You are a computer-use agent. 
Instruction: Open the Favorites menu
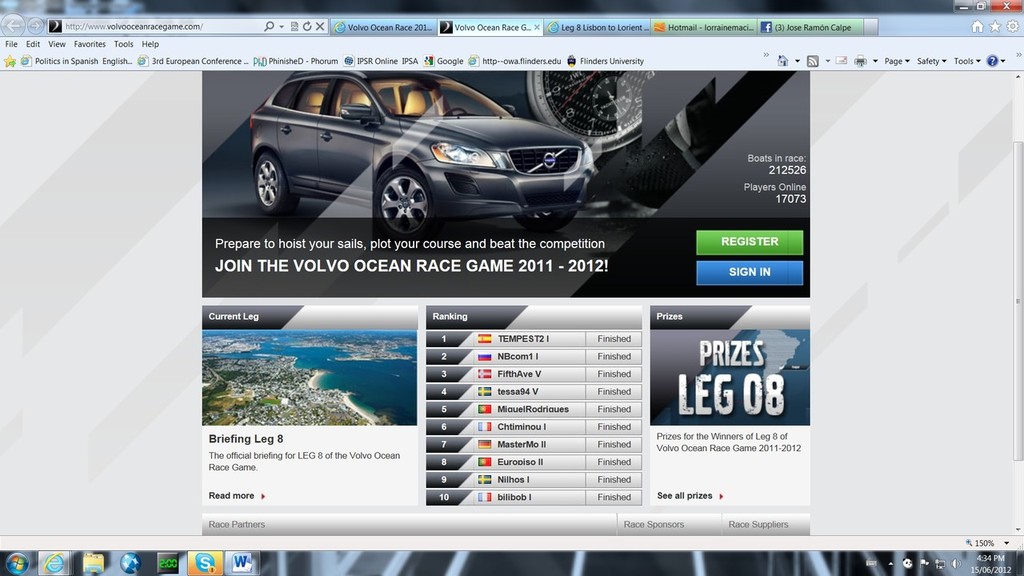pos(89,44)
